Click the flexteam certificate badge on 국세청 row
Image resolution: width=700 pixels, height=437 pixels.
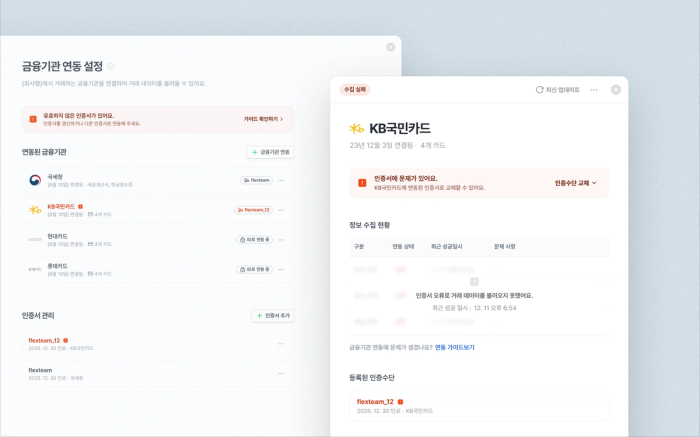pos(256,180)
